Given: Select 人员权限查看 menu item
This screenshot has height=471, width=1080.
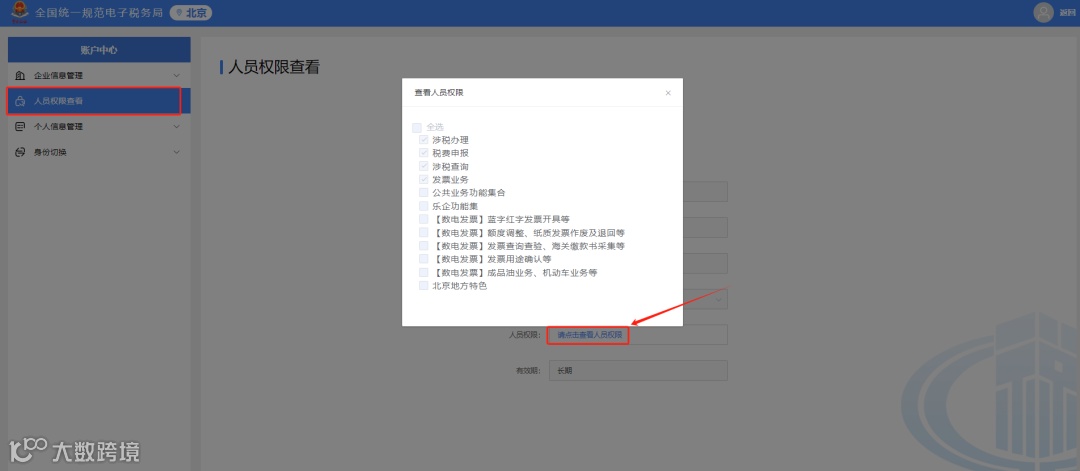Looking at the screenshot, I should (99, 101).
